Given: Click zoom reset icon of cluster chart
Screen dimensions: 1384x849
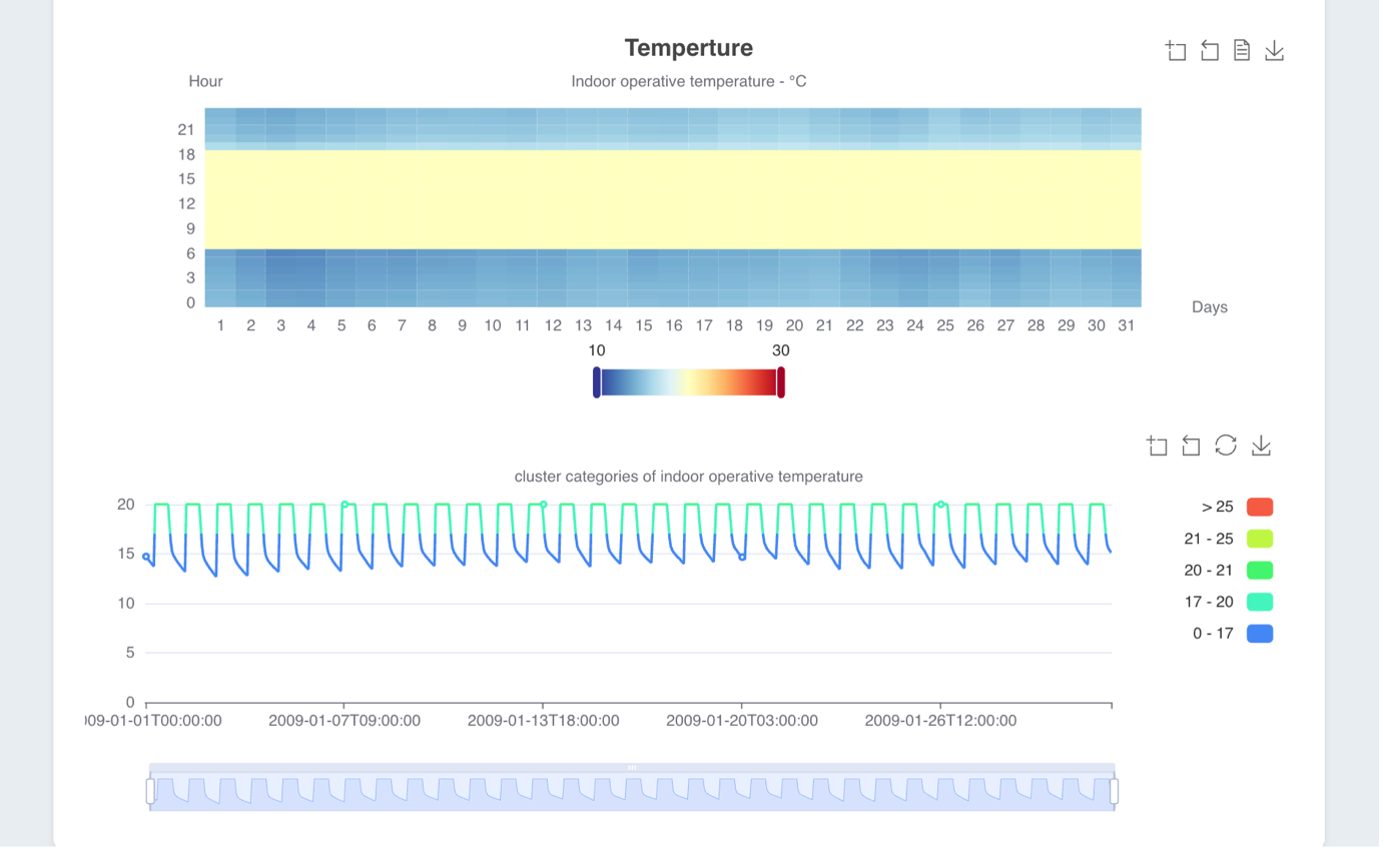Looking at the screenshot, I should pyautogui.click(x=1190, y=446).
